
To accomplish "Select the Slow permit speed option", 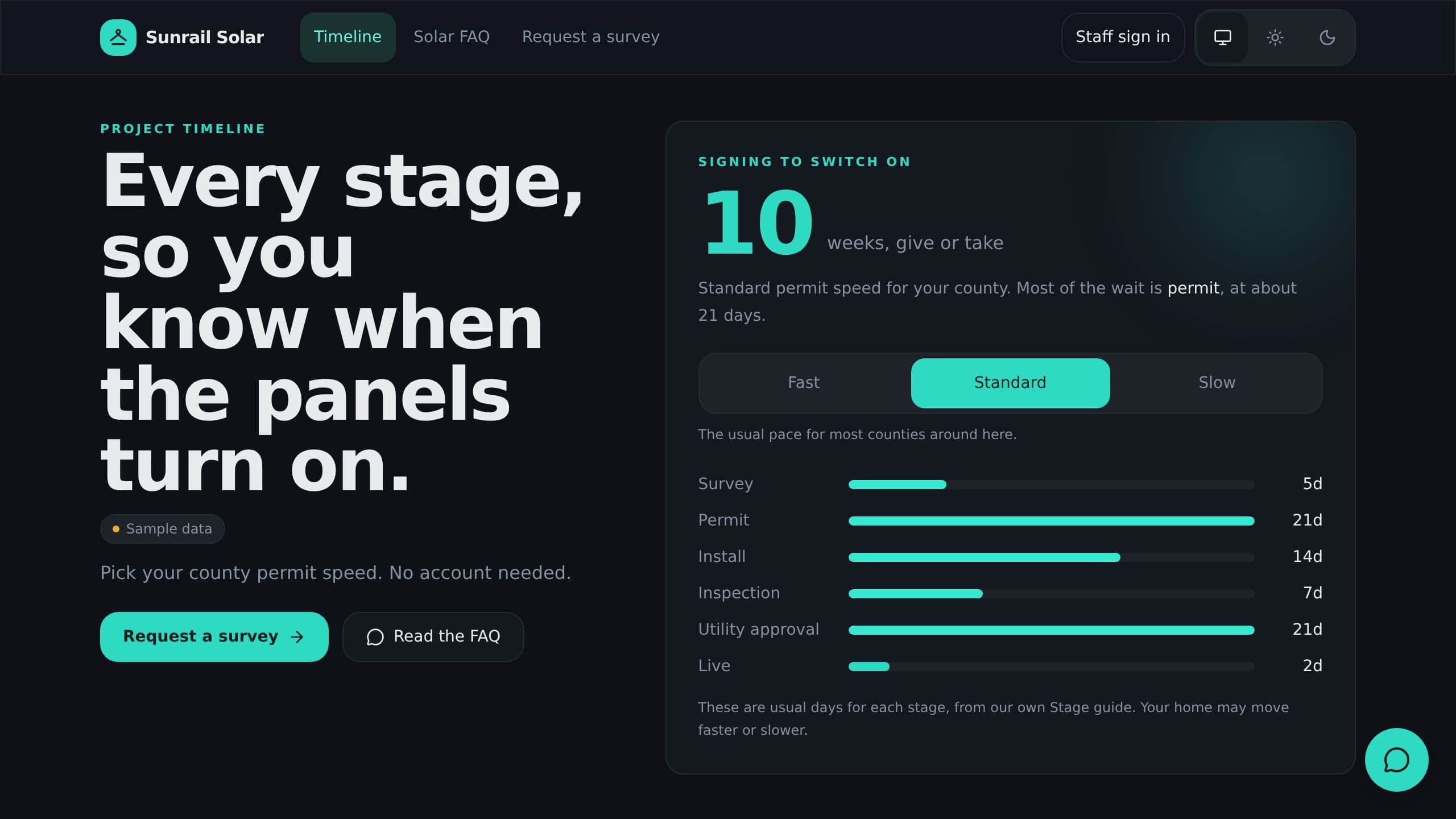I will pyautogui.click(x=1217, y=383).
